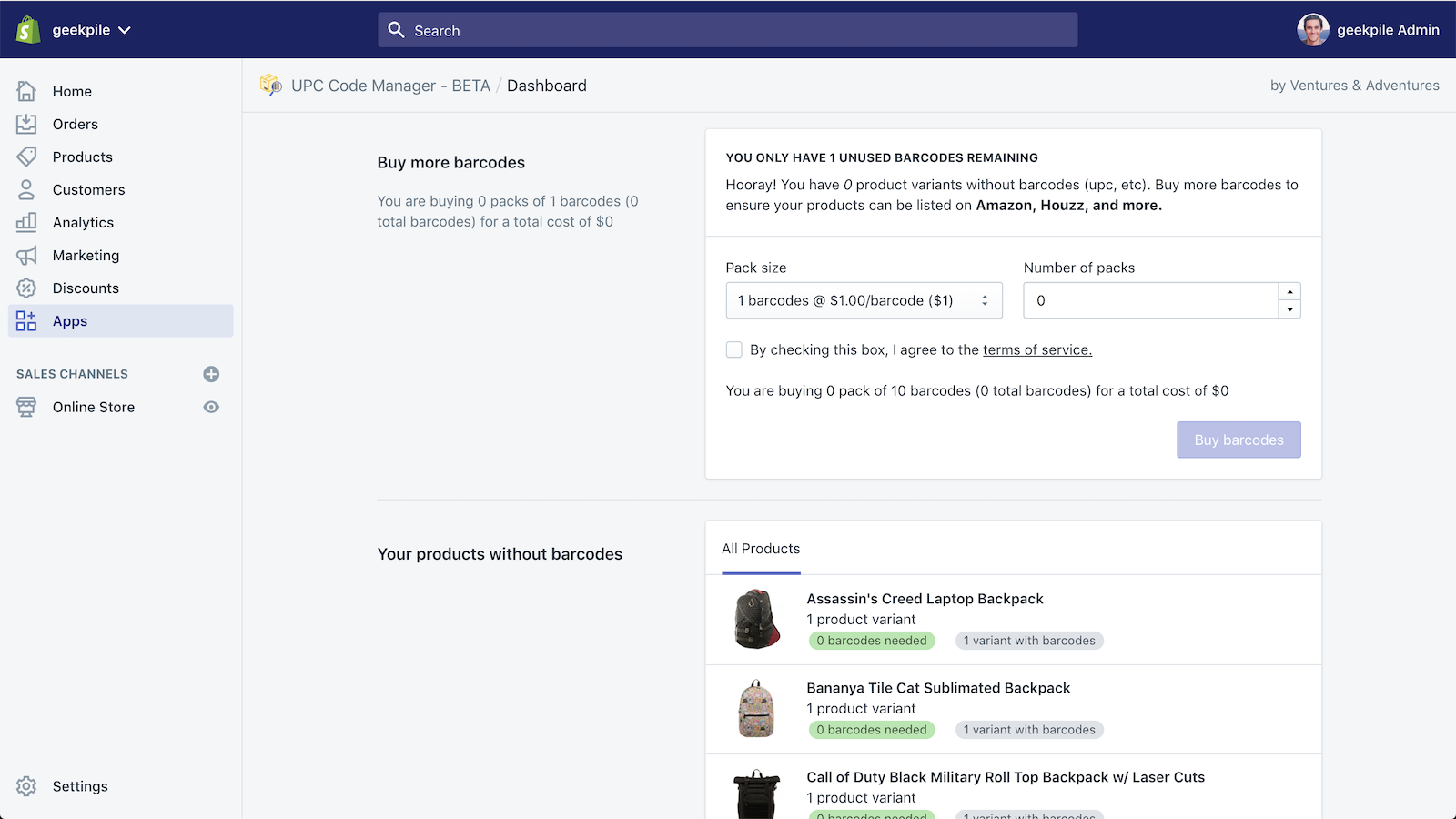Click Assassin's Creed '0 barcodes needed' badge

tap(872, 641)
